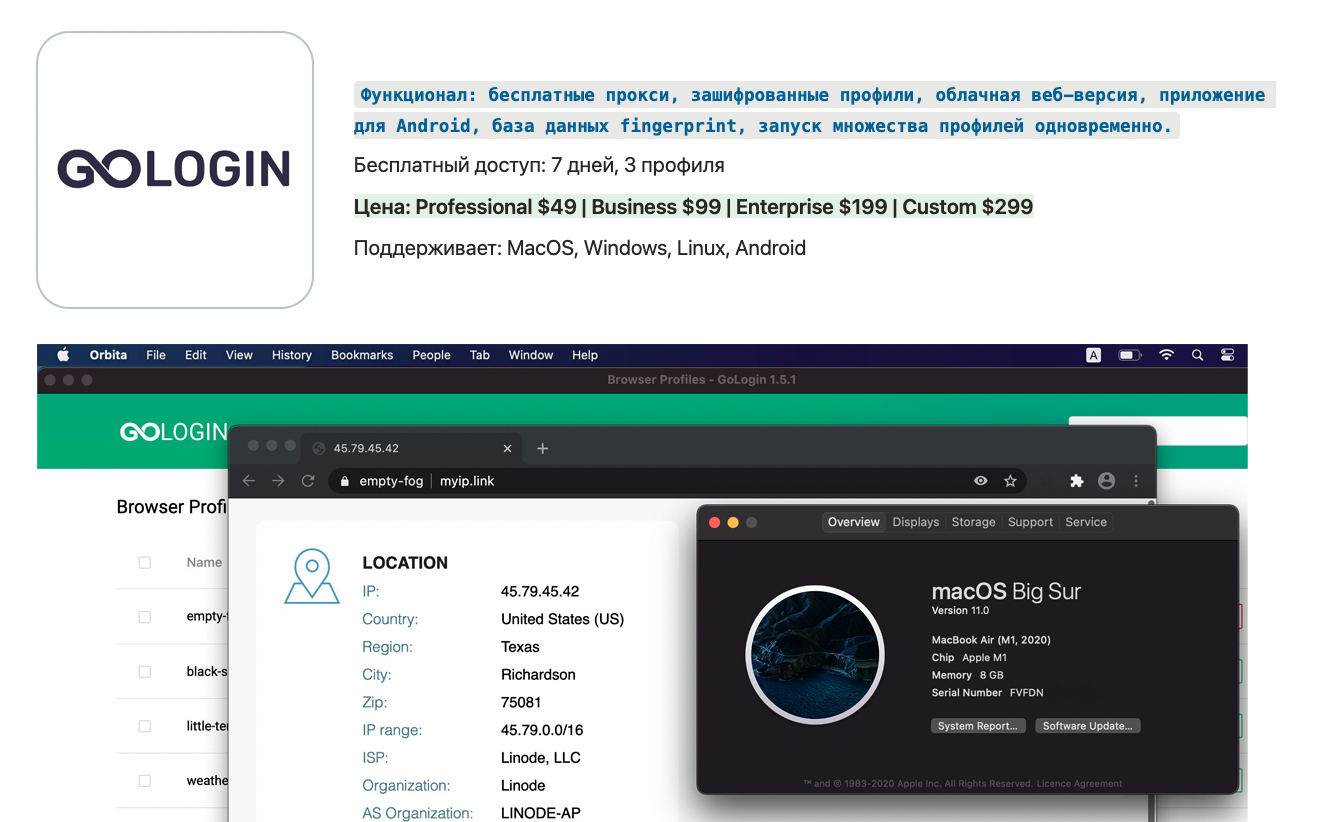Open the History menu
This screenshot has height=822, width=1344.
coord(292,355)
